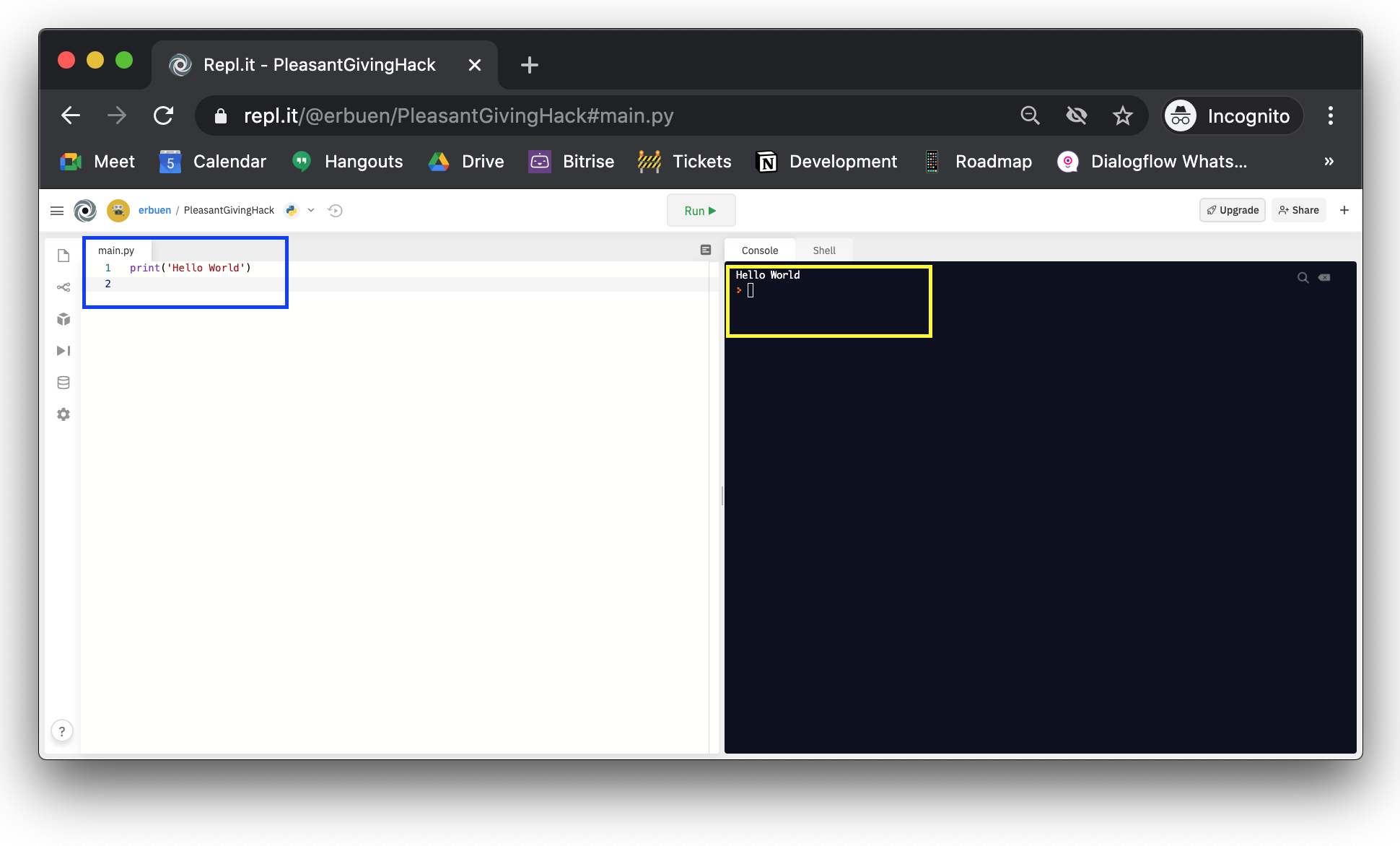Expand the repl name dropdown chevron
1400x846 pixels.
(x=311, y=211)
